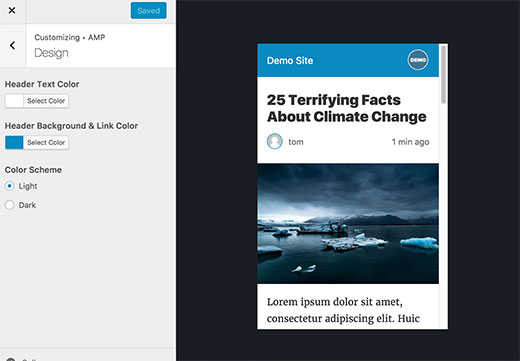Screen dimensions: 520x361
Task: Click the round DEMO site logo icon
Action: click(x=418, y=60)
